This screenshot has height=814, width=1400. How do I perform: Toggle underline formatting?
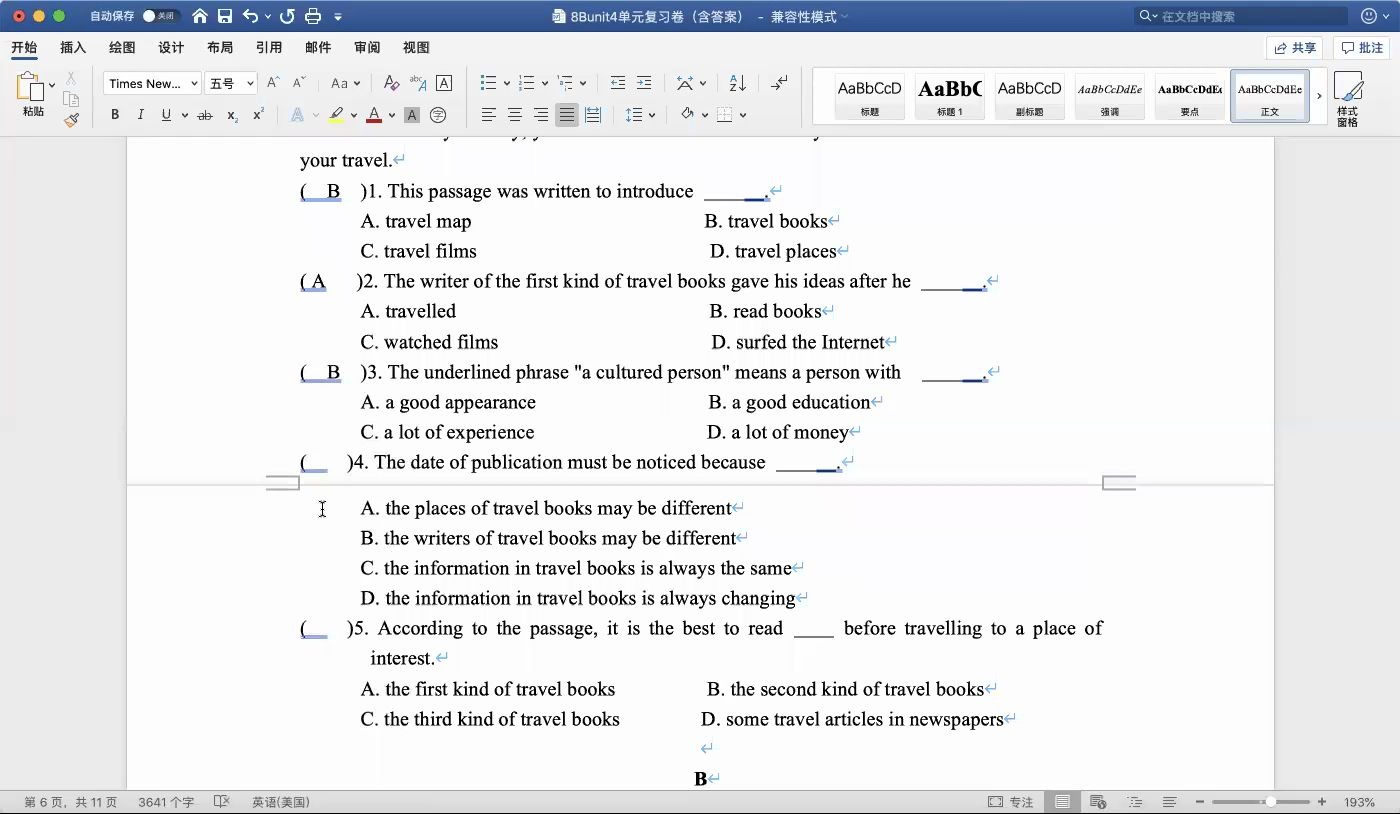[x=166, y=115]
